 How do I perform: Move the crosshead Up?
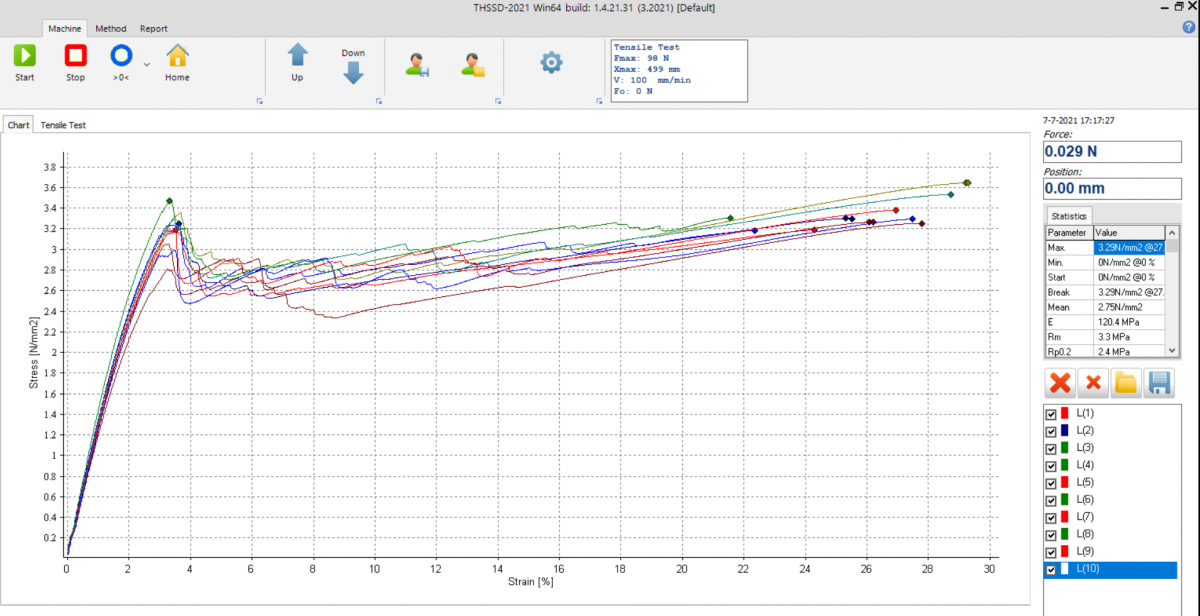tap(297, 61)
